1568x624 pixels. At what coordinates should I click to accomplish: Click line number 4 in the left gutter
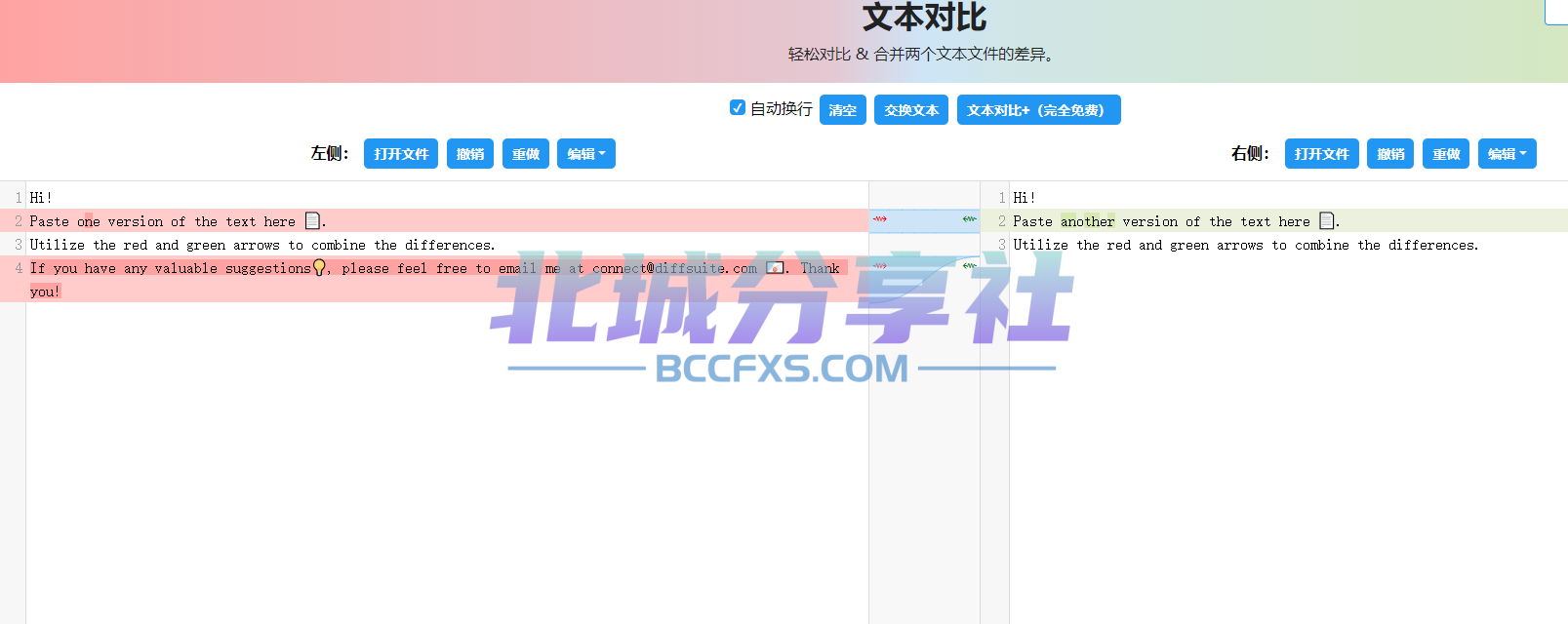click(x=19, y=268)
